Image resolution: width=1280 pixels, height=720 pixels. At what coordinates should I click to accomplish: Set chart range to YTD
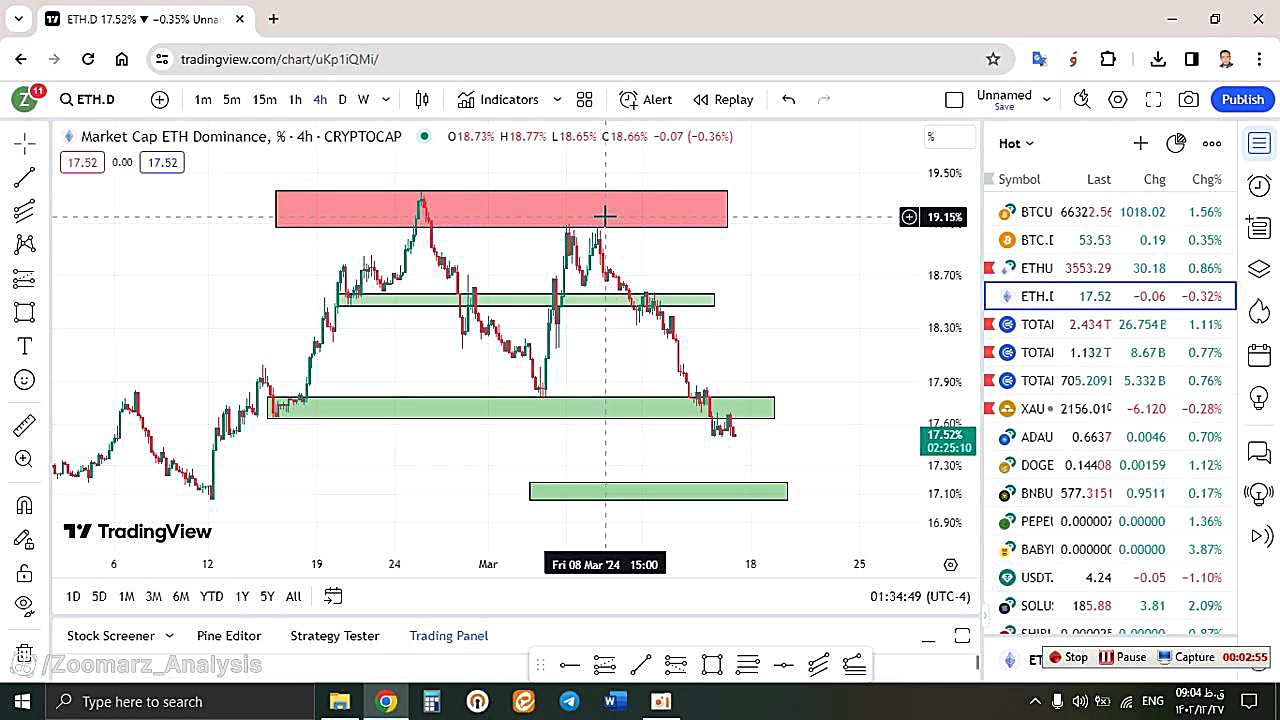tap(211, 596)
